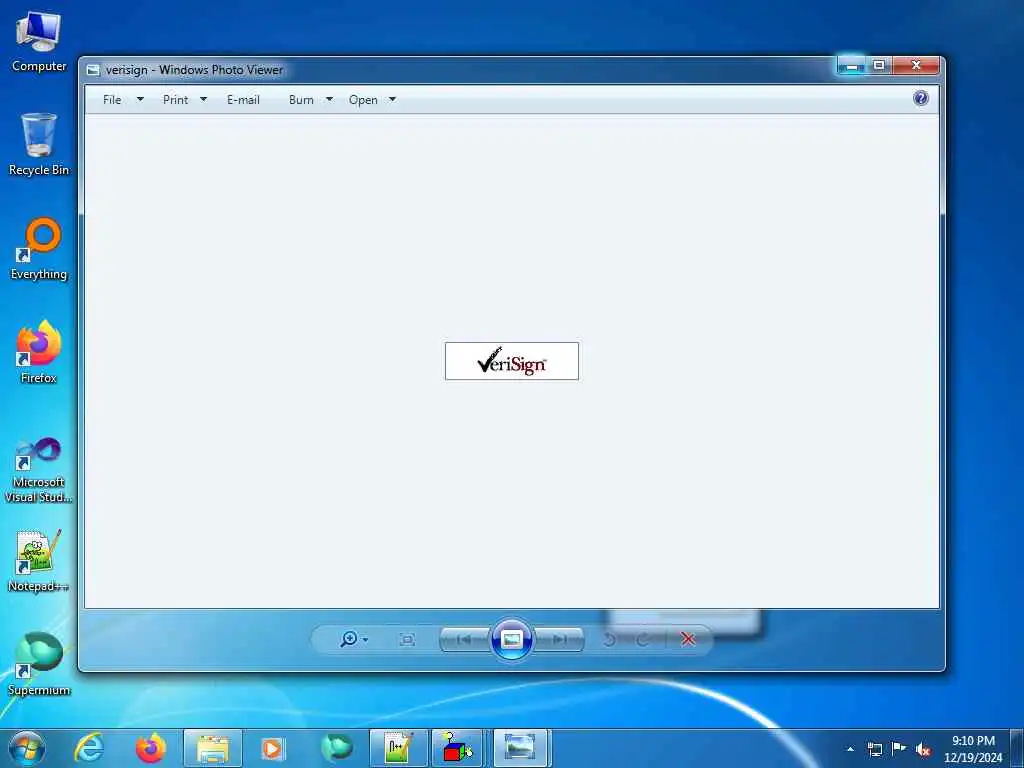
Task: Launch Internet Explorer from taskbar
Action: [89, 748]
